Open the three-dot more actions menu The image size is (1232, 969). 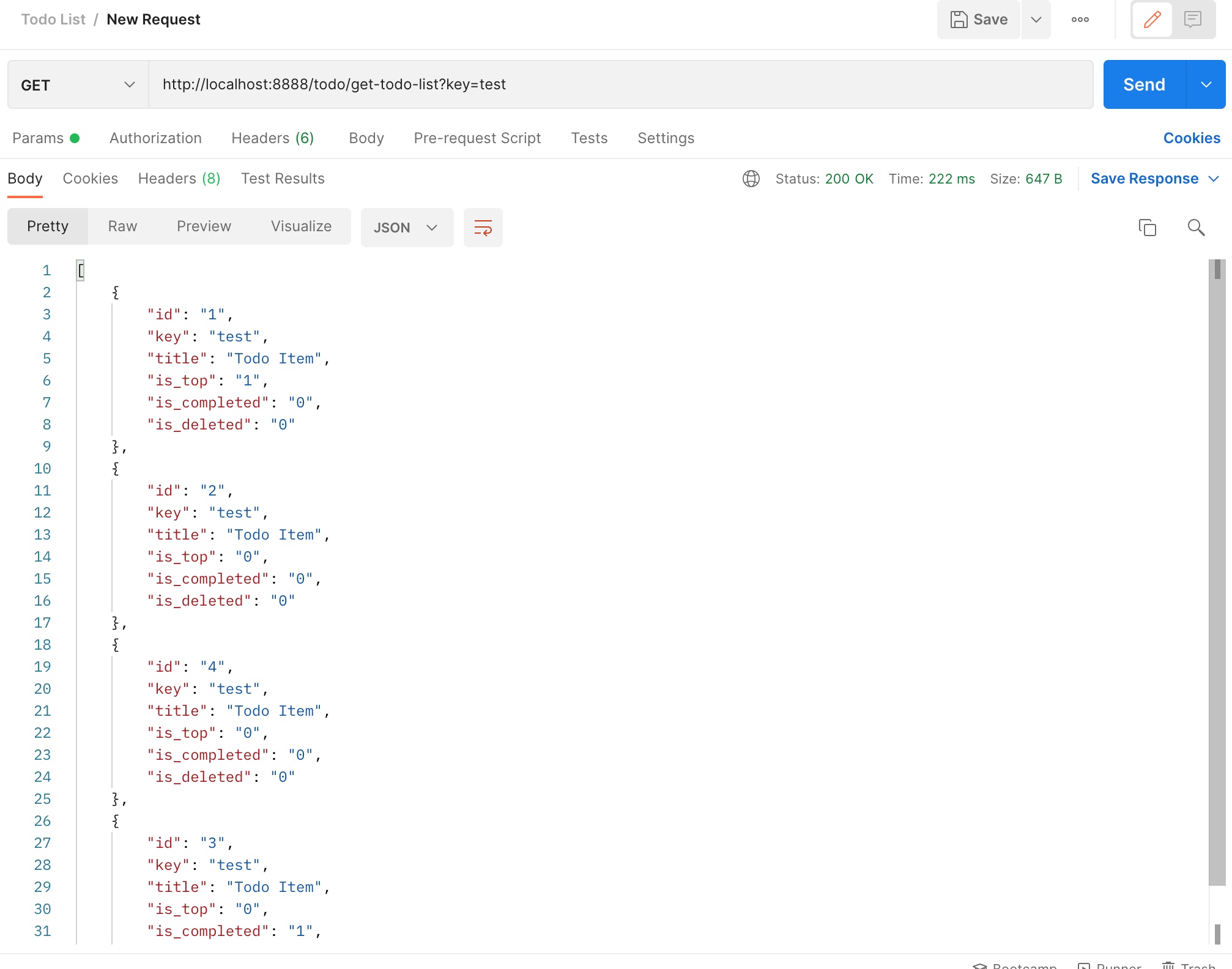[x=1080, y=20]
